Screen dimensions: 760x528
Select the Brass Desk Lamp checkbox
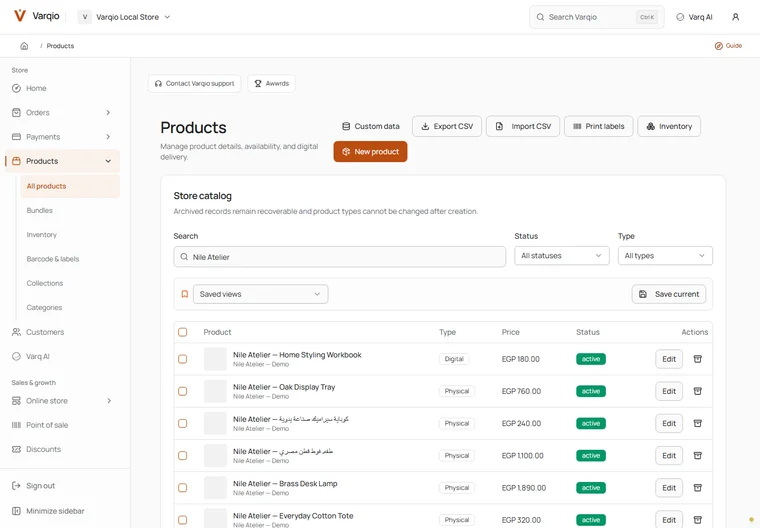(183, 488)
